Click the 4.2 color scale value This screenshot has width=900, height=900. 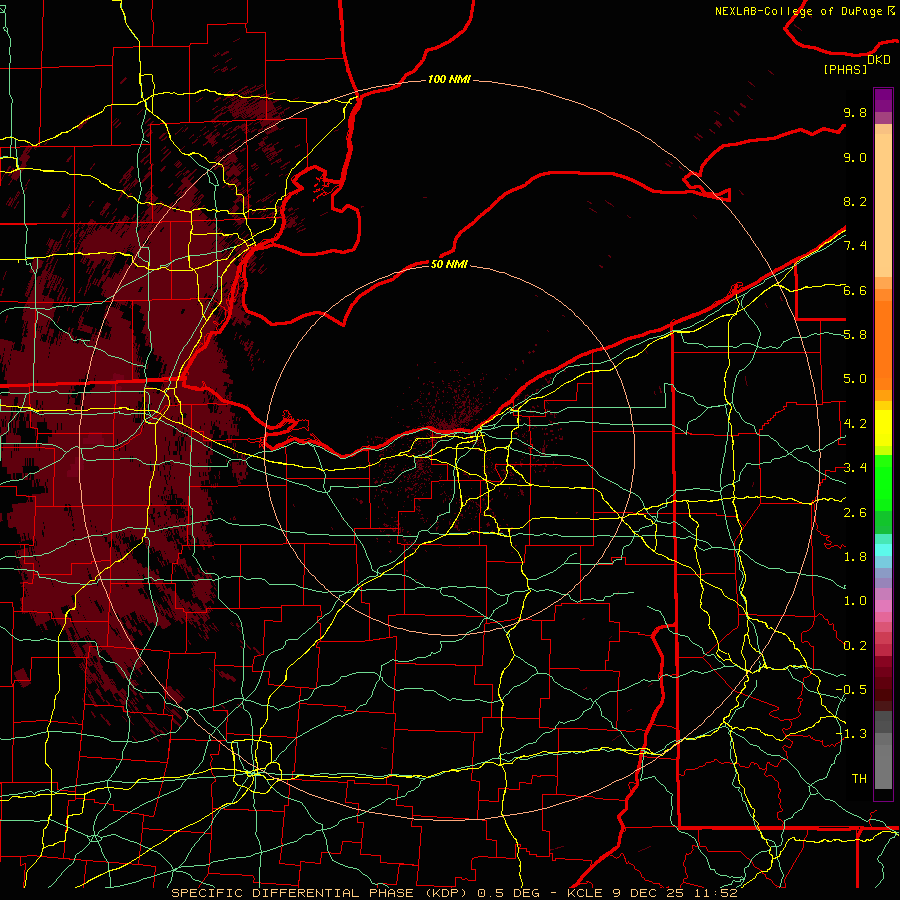point(855,424)
